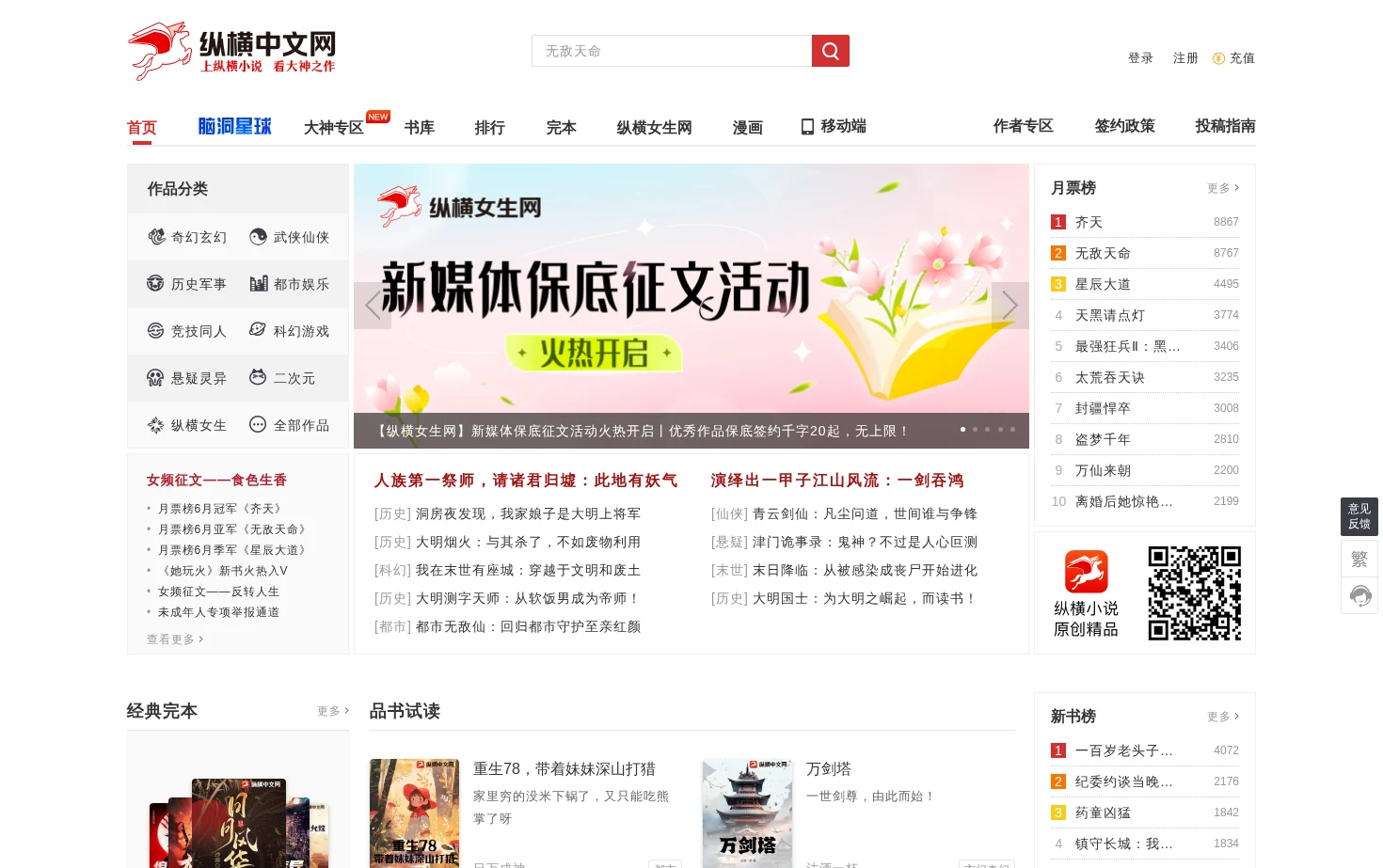Open 药童凶猛 in 新书榜

click(1103, 813)
